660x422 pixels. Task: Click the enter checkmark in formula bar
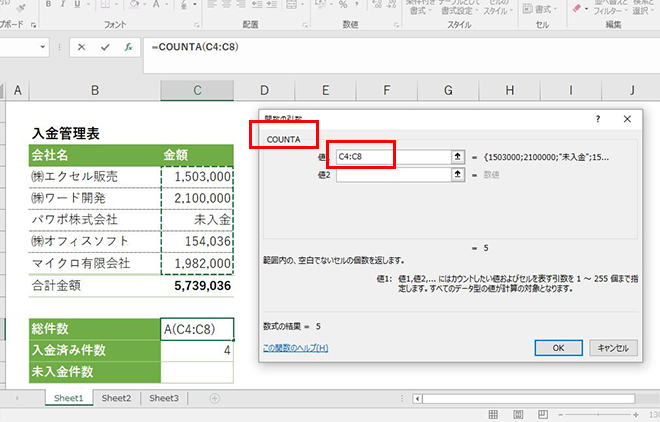104,47
